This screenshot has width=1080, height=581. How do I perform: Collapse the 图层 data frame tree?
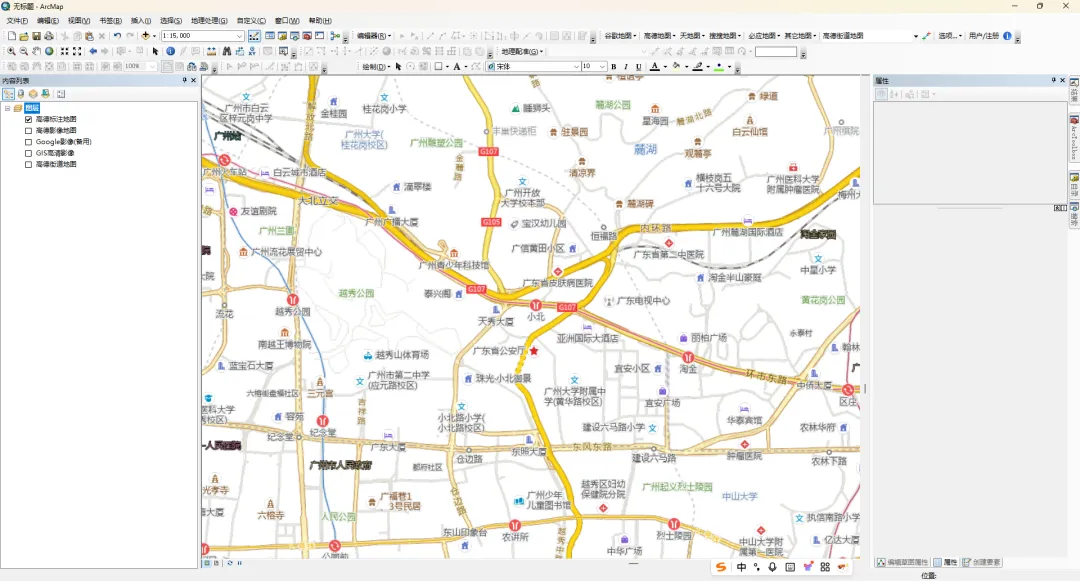coord(8,108)
